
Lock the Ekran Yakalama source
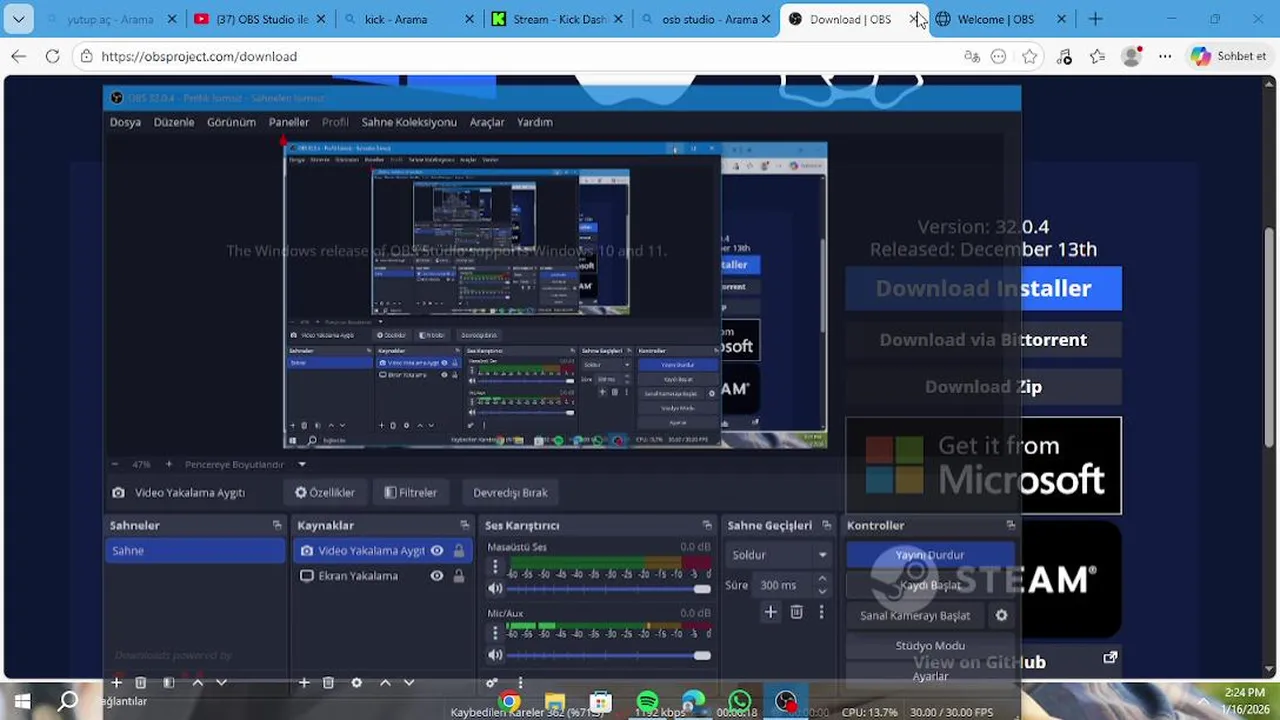[459, 575]
